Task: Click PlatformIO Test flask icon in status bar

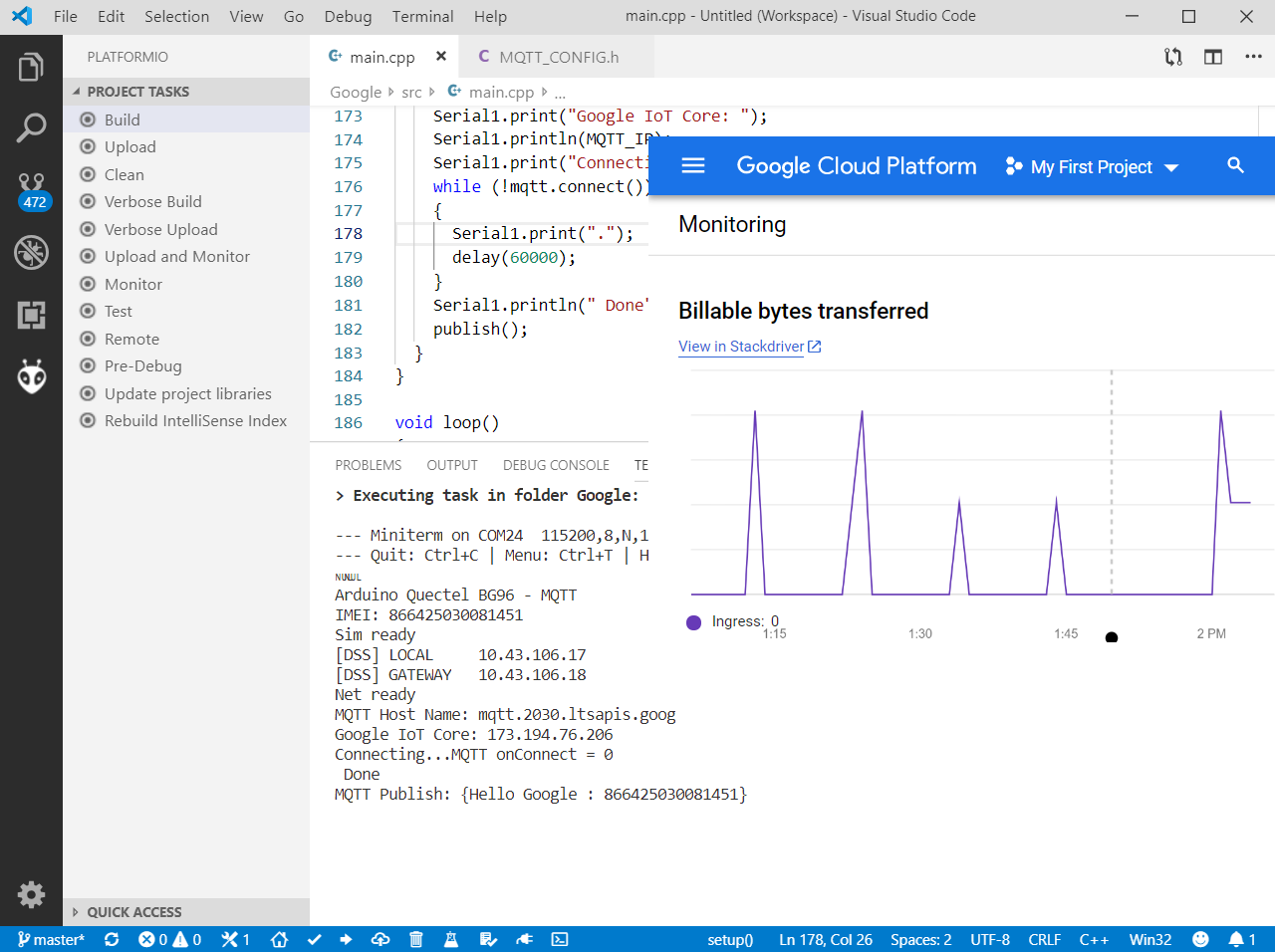Action: [451, 939]
